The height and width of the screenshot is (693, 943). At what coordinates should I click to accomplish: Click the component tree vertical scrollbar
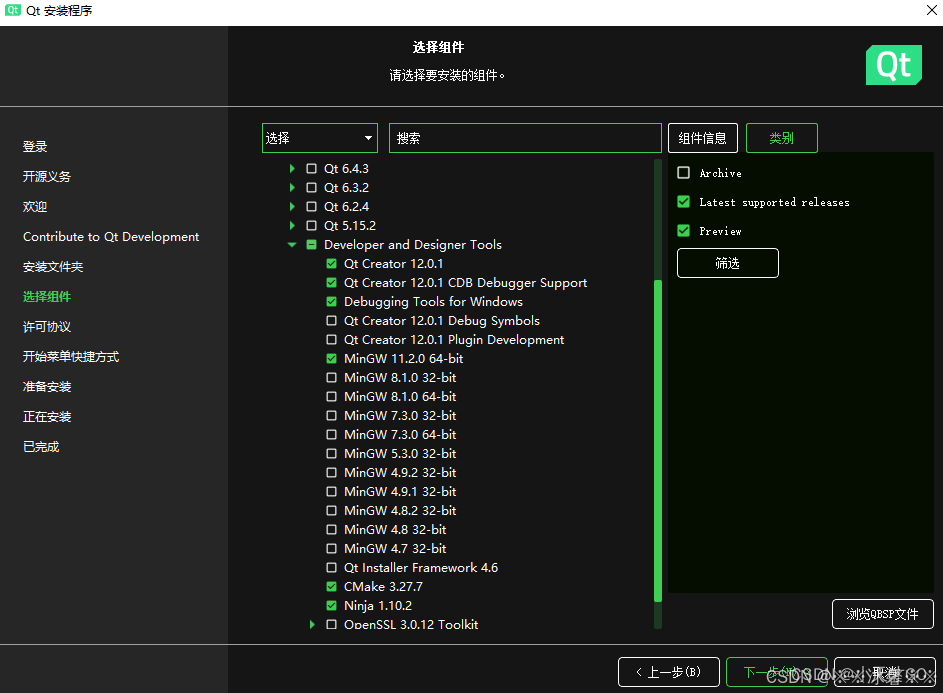coord(658,441)
